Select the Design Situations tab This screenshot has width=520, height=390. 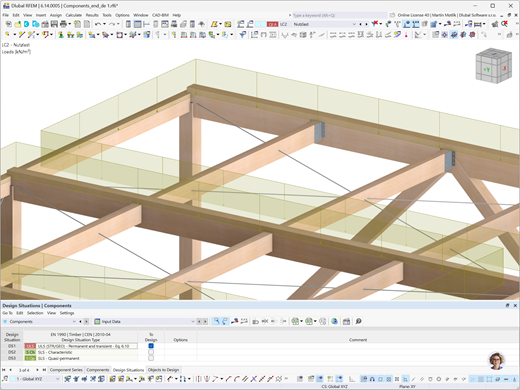[128, 370]
